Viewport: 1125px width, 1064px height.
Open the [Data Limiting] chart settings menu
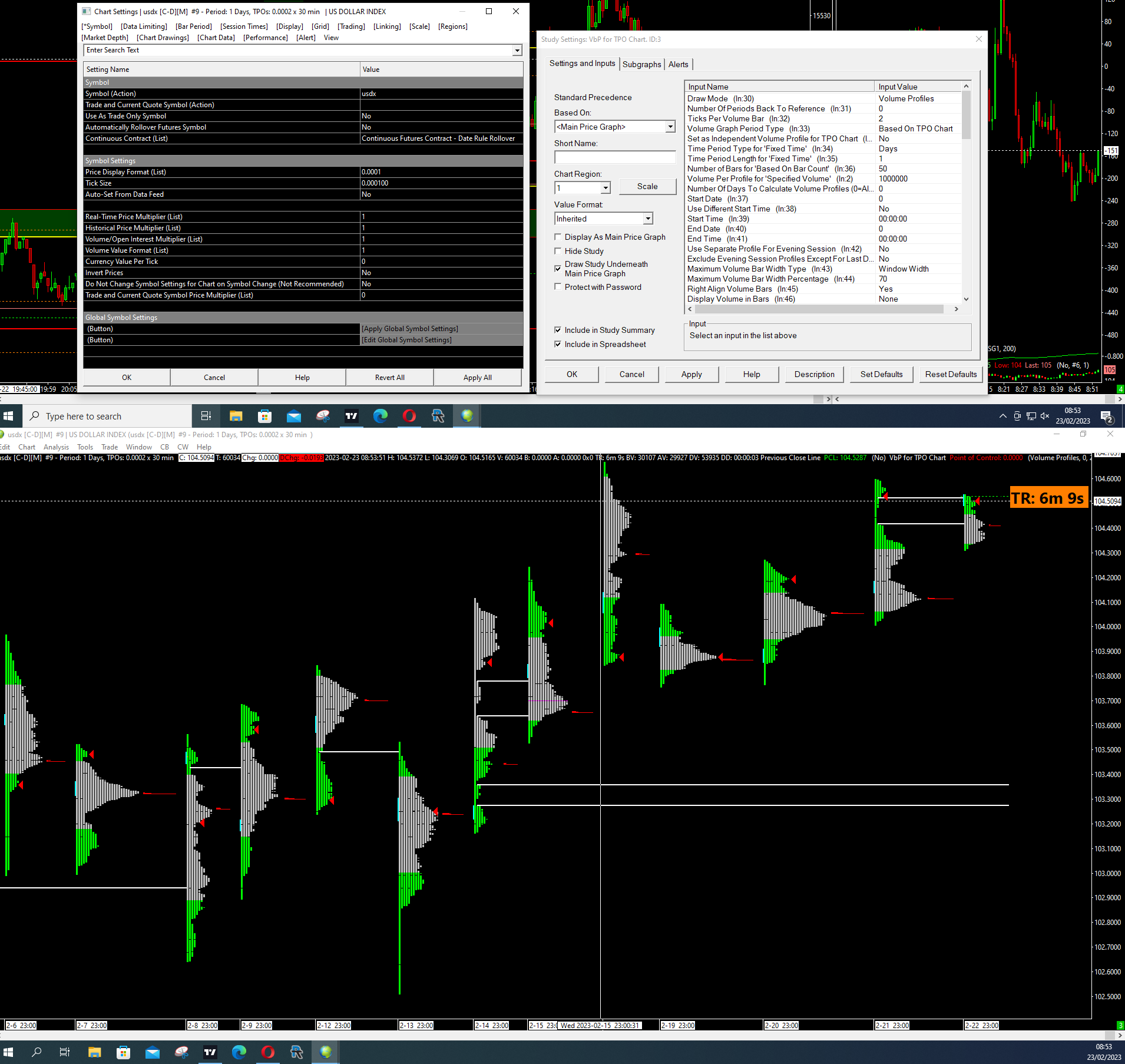click(x=144, y=27)
